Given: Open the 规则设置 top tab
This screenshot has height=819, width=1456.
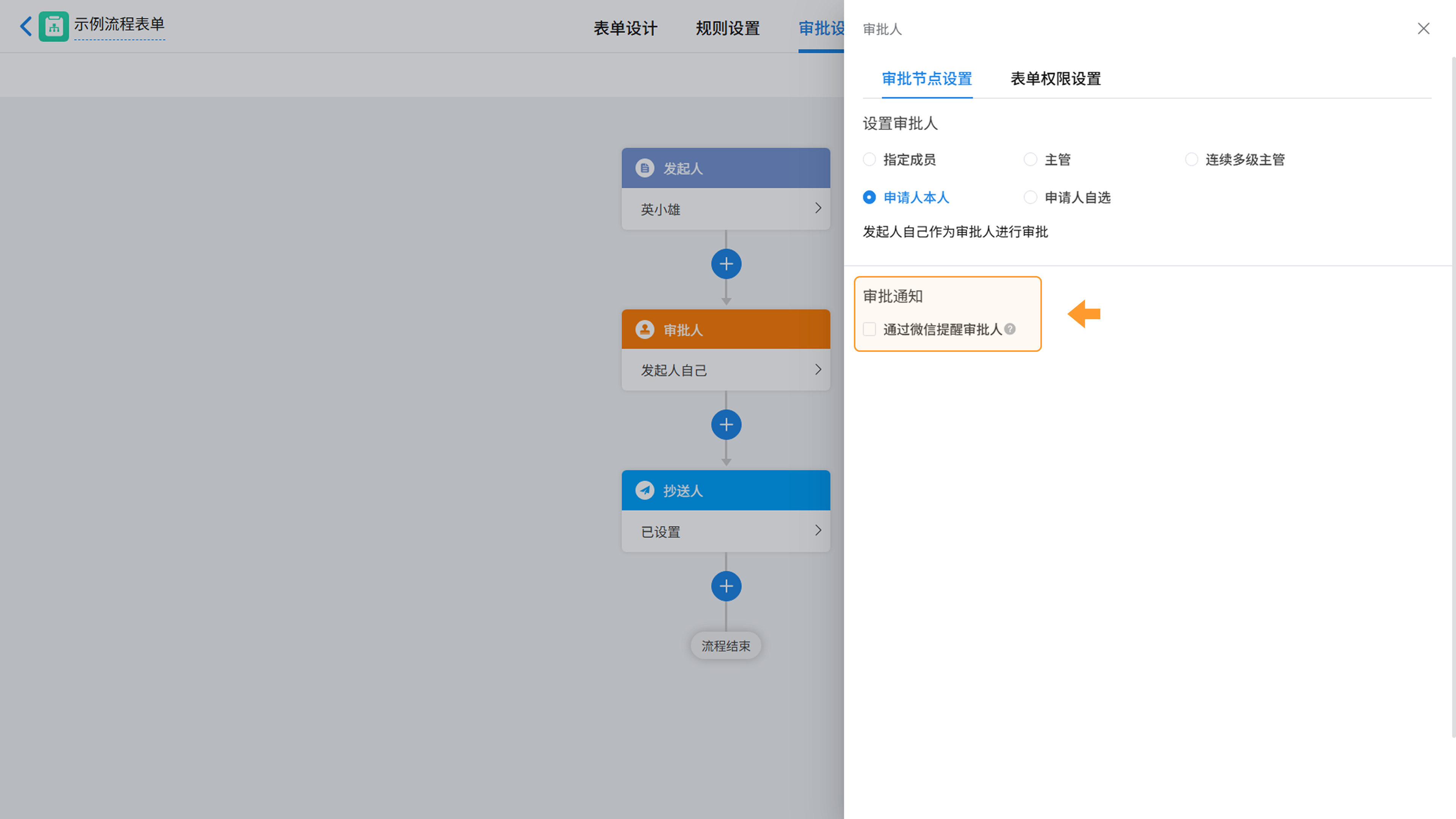Looking at the screenshot, I should point(728,28).
